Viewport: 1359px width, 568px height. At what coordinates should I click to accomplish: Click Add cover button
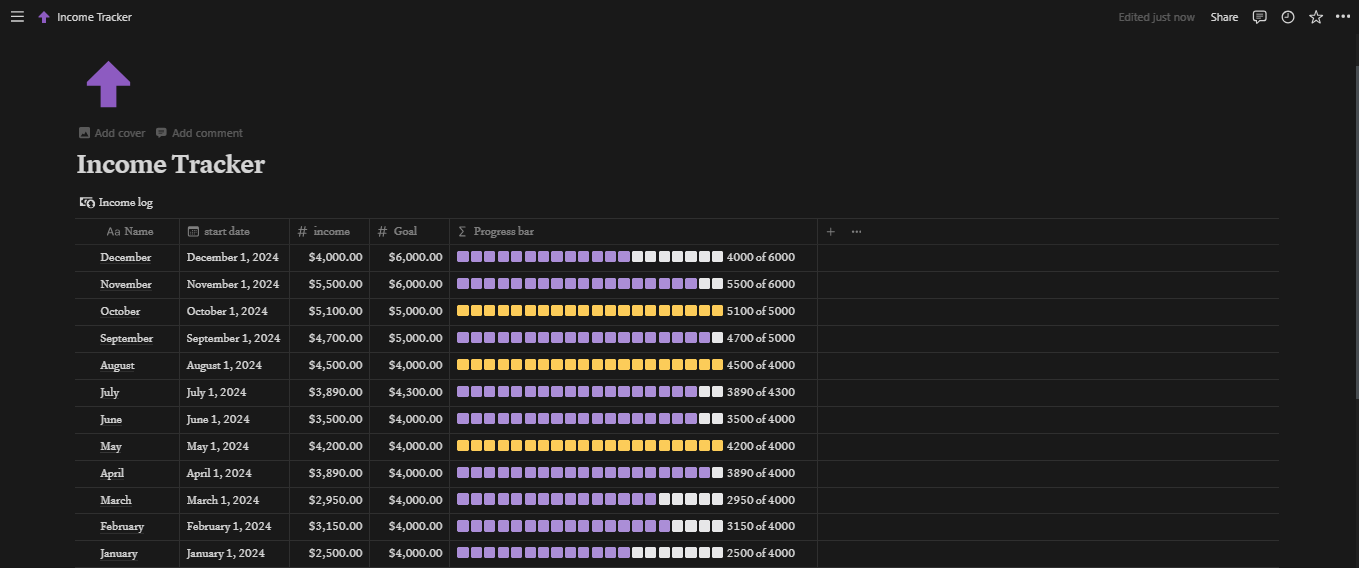coord(112,133)
